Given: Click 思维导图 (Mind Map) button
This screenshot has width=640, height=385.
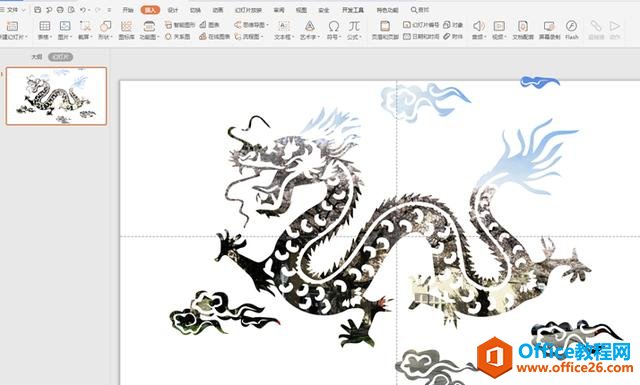Looking at the screenshot, I should click(251, 25).
